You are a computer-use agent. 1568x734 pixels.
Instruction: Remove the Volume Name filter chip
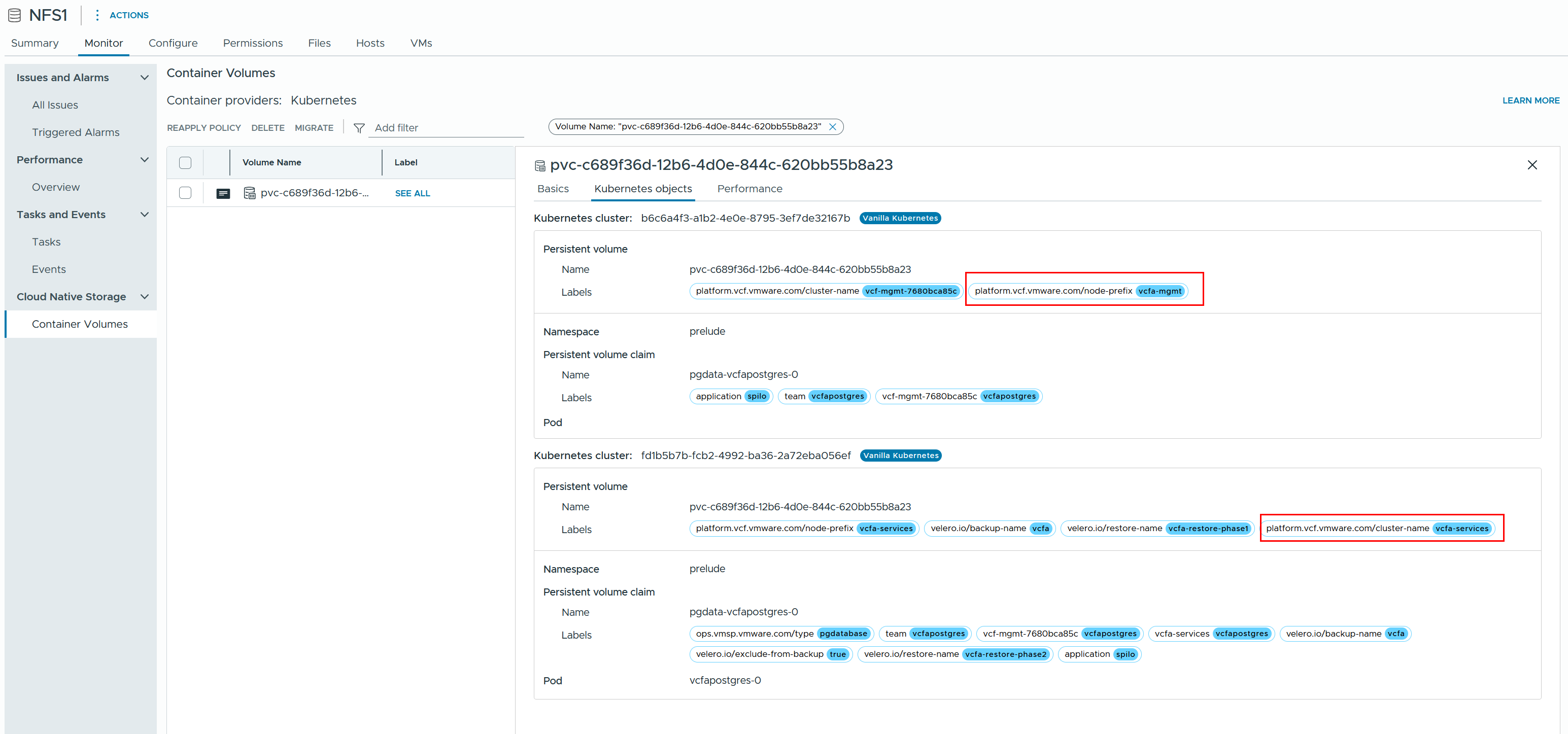coord(833,127)
